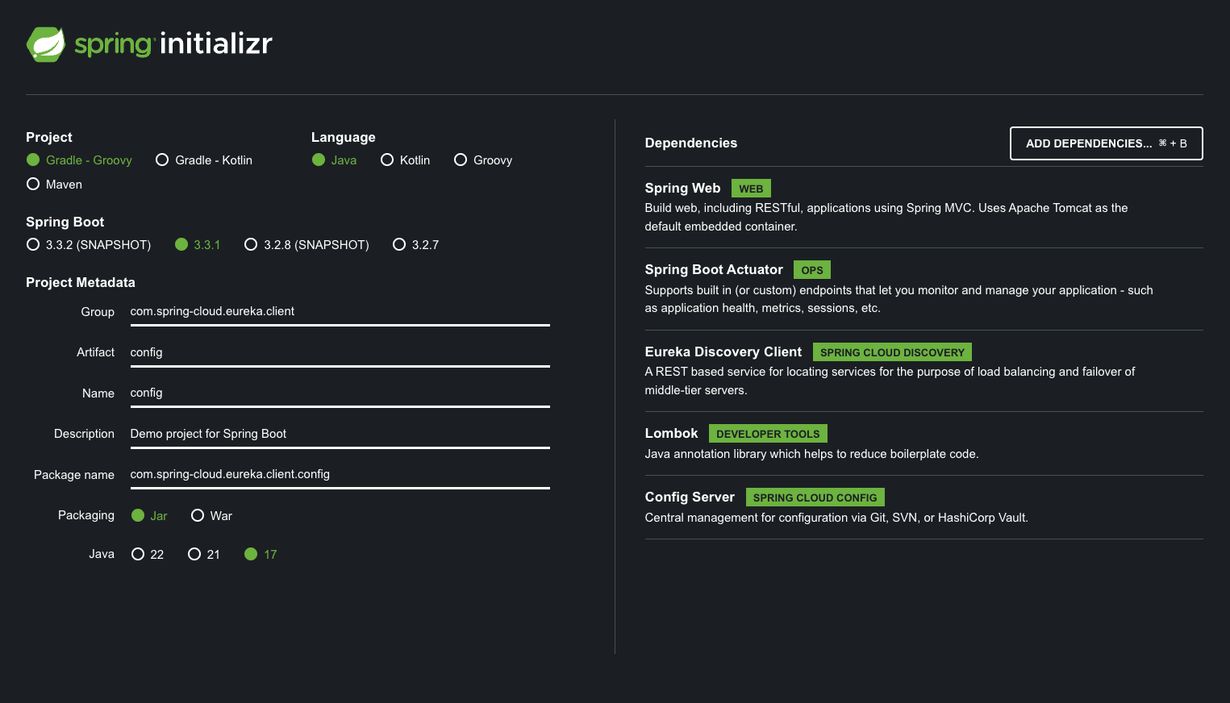Screen dimensions: 1230x703
Task: Click the SPRING CLOUD CONFIG badge
Action: [x=815, y=497]
